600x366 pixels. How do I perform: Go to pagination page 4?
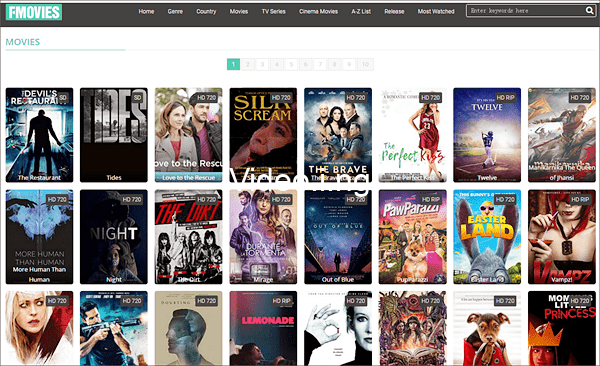[277, 64]
